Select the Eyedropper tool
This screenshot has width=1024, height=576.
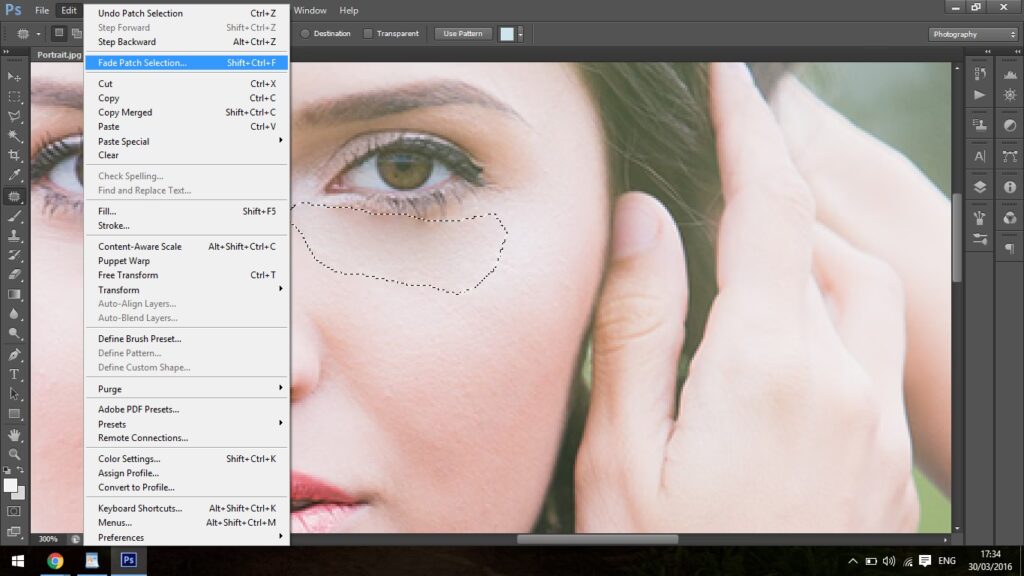tap(14, 176)
